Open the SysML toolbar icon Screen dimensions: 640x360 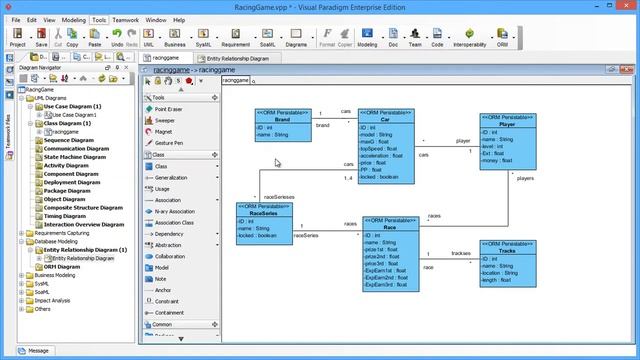tap(203, 38)
